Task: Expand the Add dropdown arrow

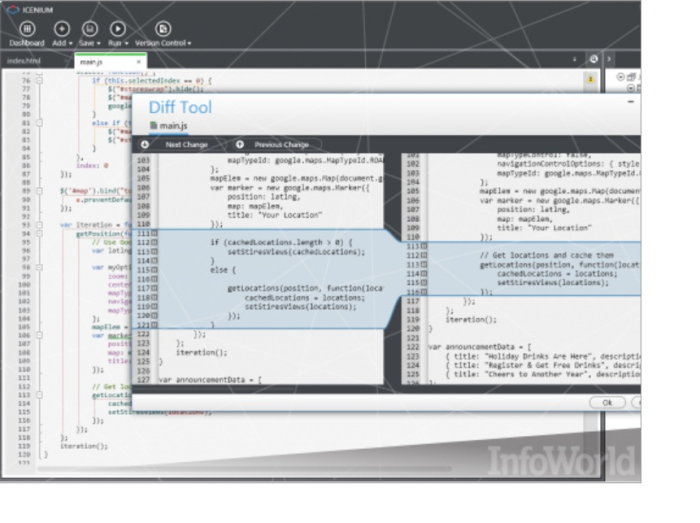Action: click(x=71, y=43)
